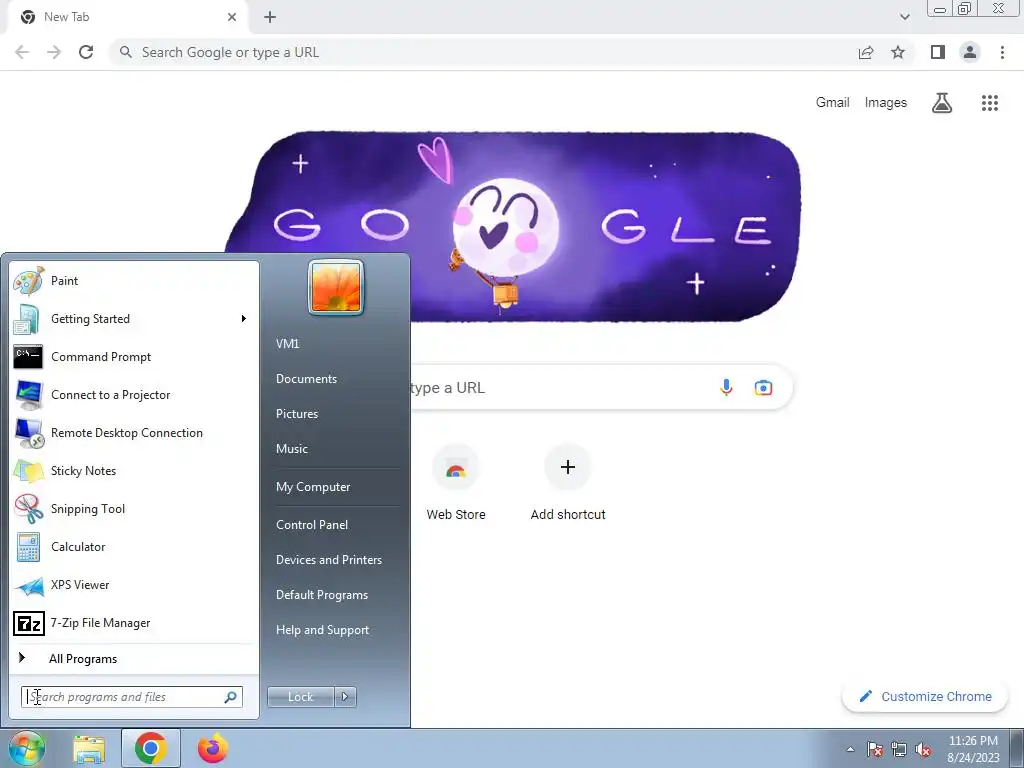Click the muted volume tray icon
Screen dimensions: 1024x768
tap(923, 749)
